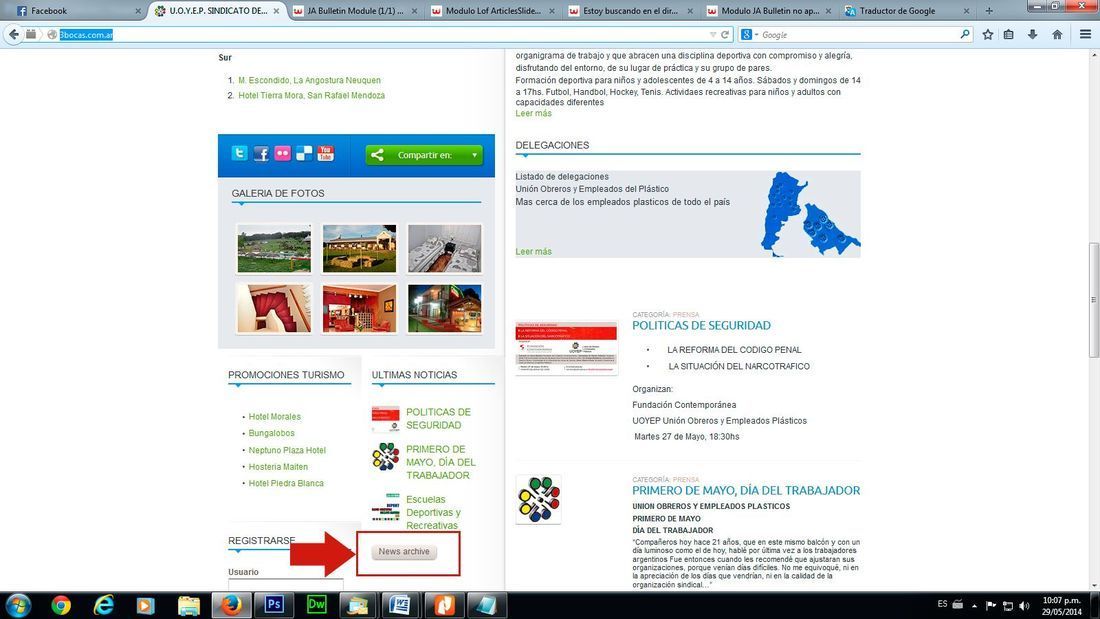The width and height of the screenshot is (1100, 619).
Task: Click the YouTube share icon
Action: 326,153
